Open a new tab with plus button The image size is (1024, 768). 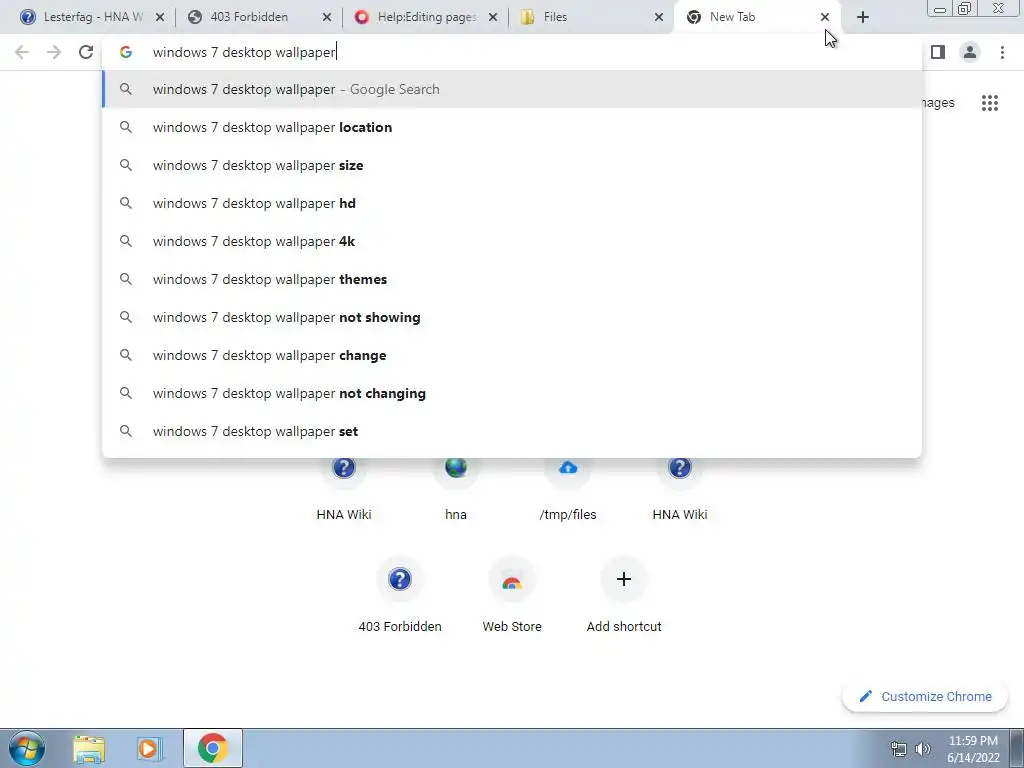[x=863, y=17]
